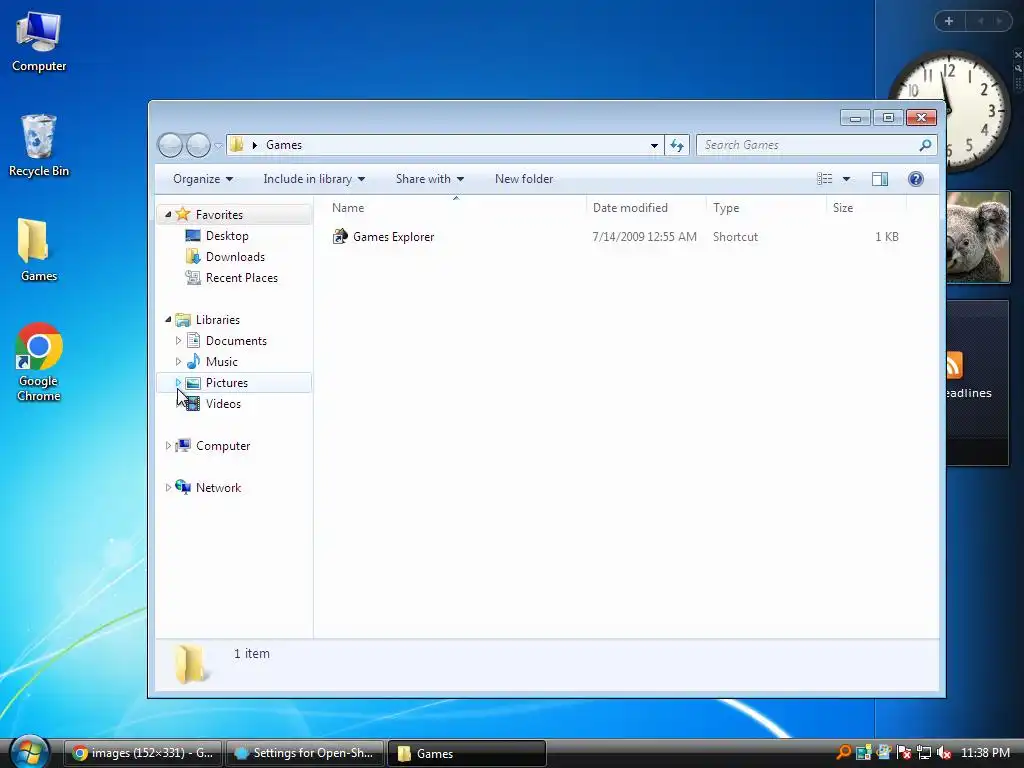The image size is (1024, 768).
Task: Select the Recycle Bin desktop icon
Action: 39,146
